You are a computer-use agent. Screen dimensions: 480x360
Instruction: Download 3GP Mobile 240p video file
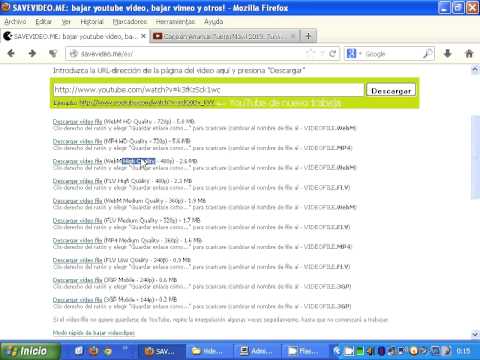77,280
